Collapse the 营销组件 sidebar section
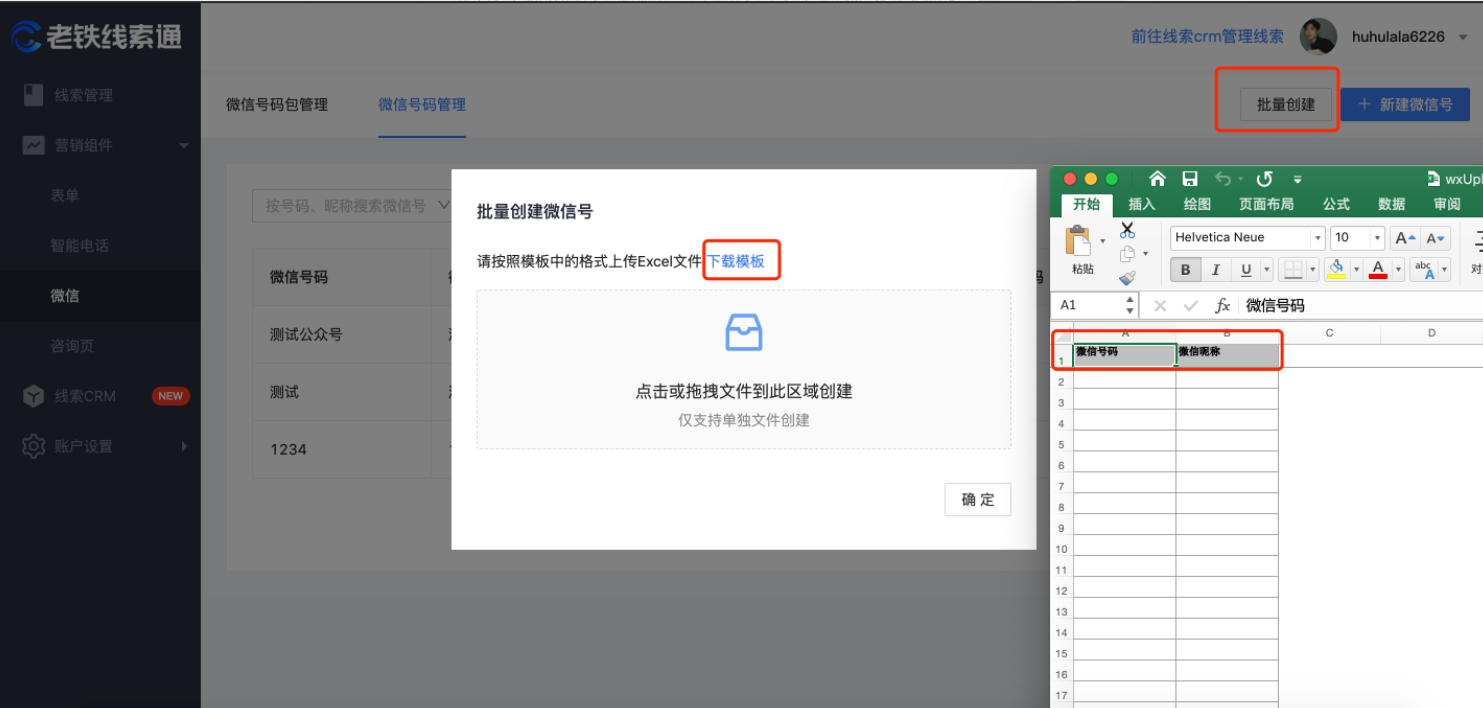This screenshot has width=1483, height=708. [x=183, y=145]
